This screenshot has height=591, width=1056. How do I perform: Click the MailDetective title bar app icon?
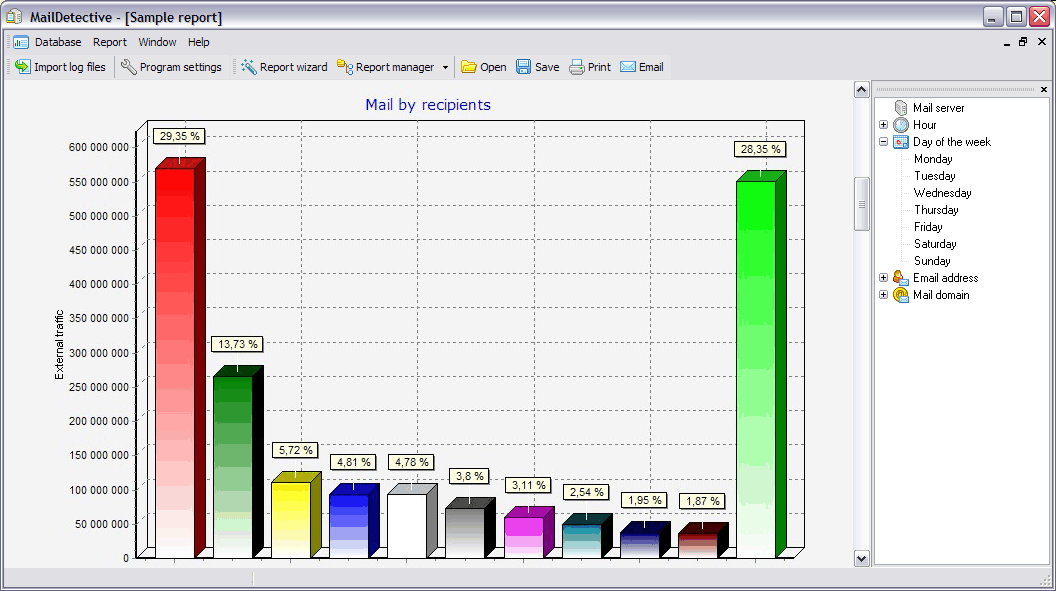coord(14,16)
